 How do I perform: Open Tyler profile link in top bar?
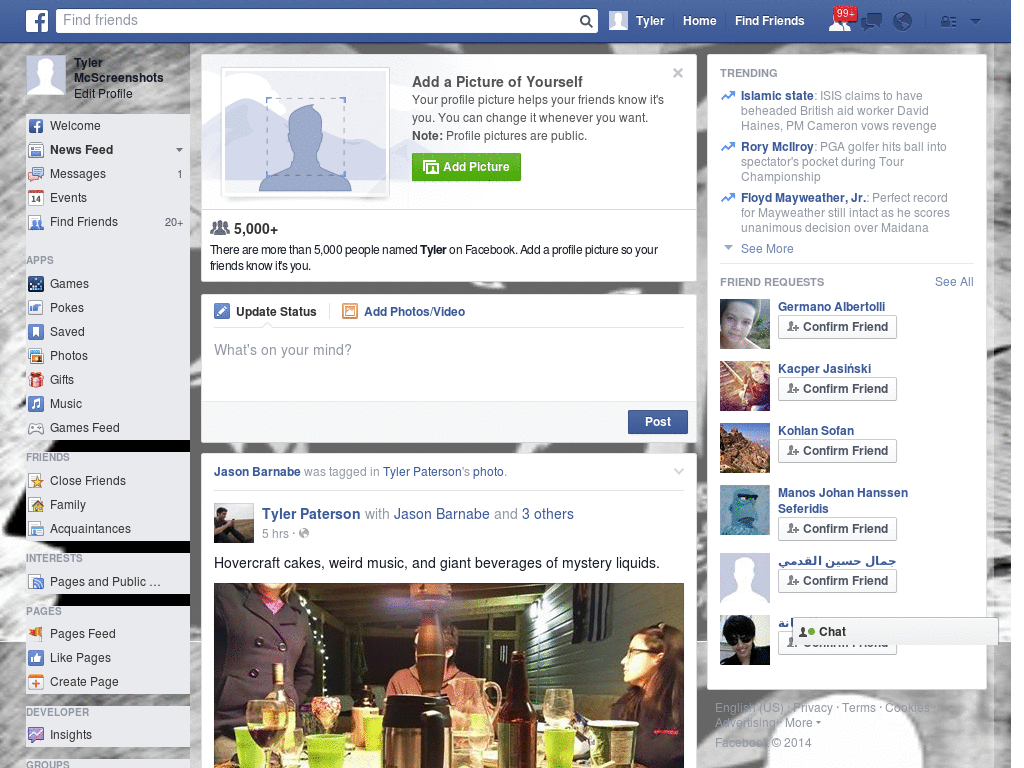pos(650,21)
